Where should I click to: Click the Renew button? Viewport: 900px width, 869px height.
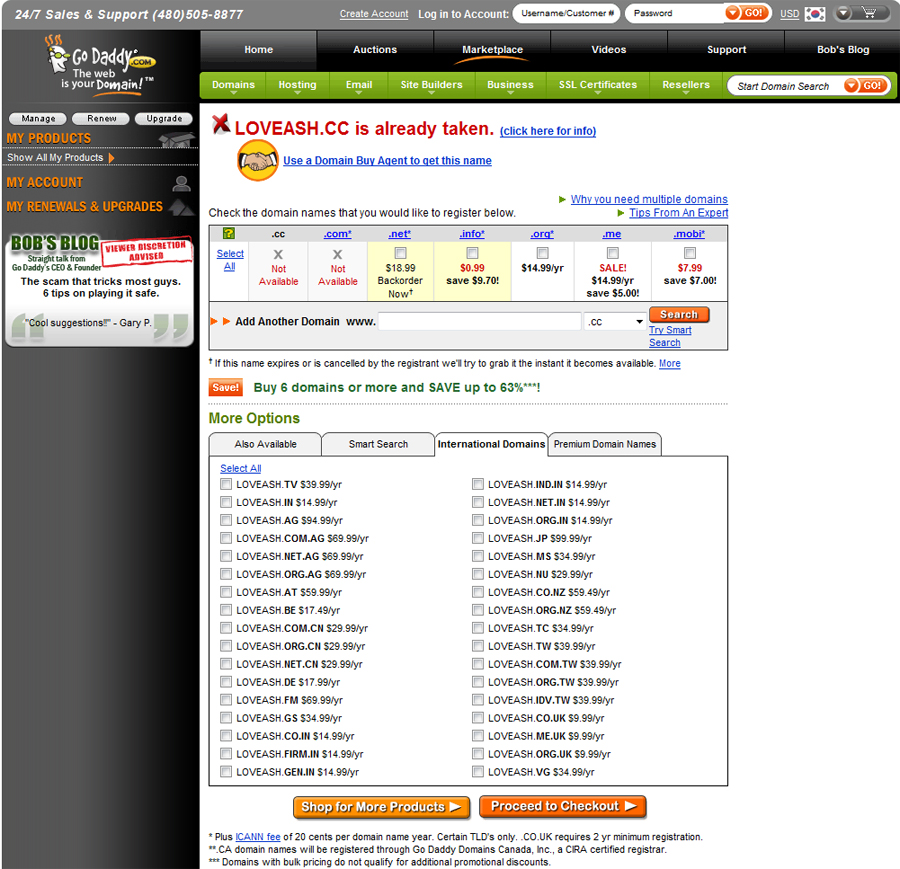101,119
